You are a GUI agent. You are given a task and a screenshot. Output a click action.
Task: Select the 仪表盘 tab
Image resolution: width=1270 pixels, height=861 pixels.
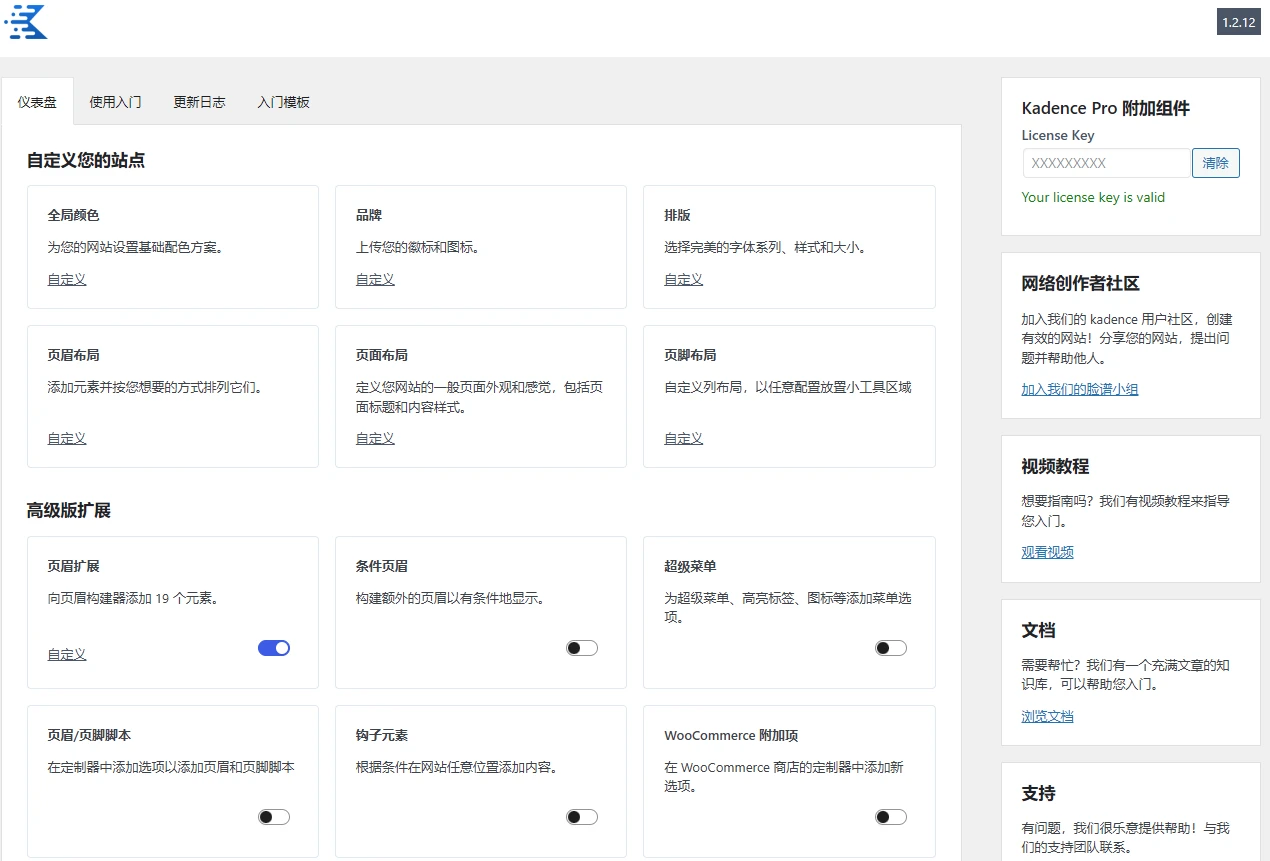(37, 101)
